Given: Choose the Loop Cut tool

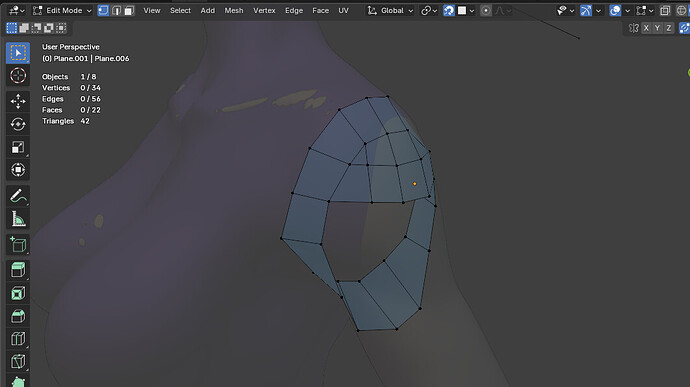Looking at the screenshot, I should [x=18, y=339].
